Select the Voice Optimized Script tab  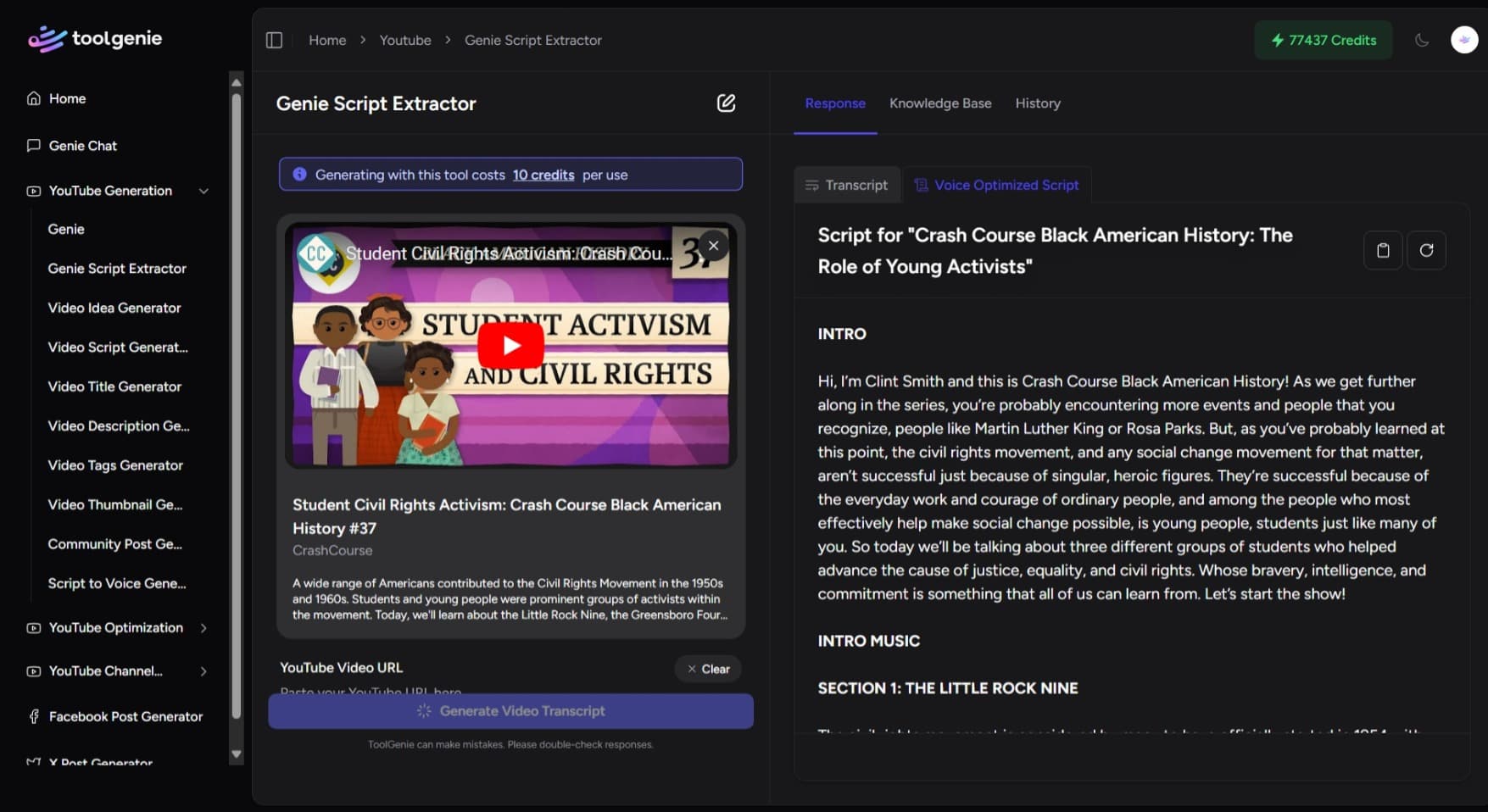997,185
